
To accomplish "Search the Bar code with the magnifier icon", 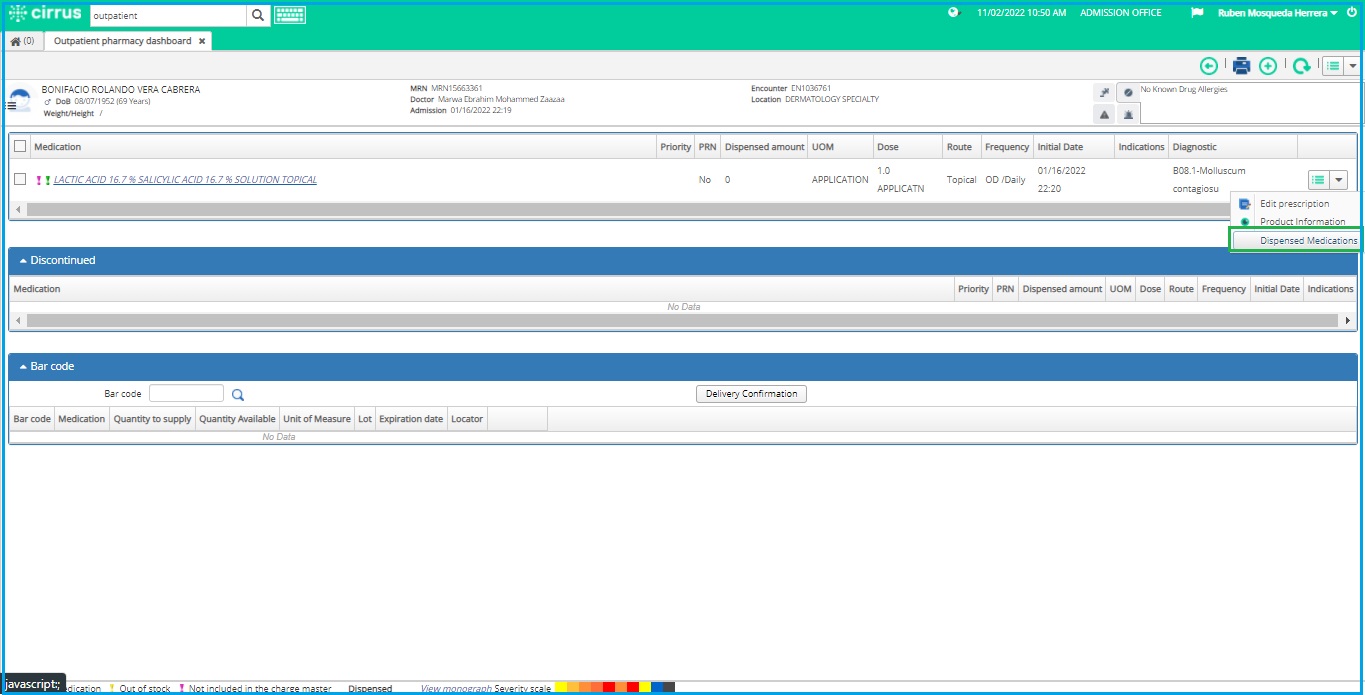I will 237,393.
